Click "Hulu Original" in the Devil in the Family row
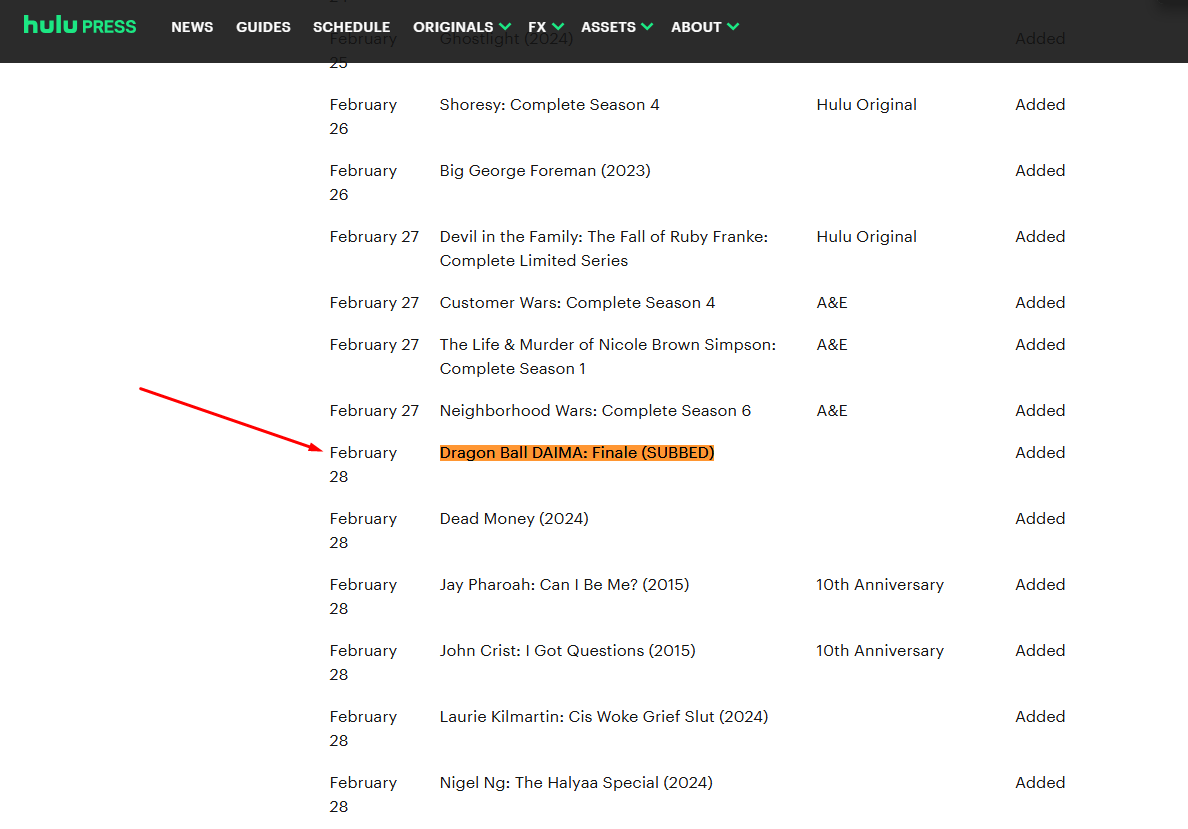 (866, 236)
